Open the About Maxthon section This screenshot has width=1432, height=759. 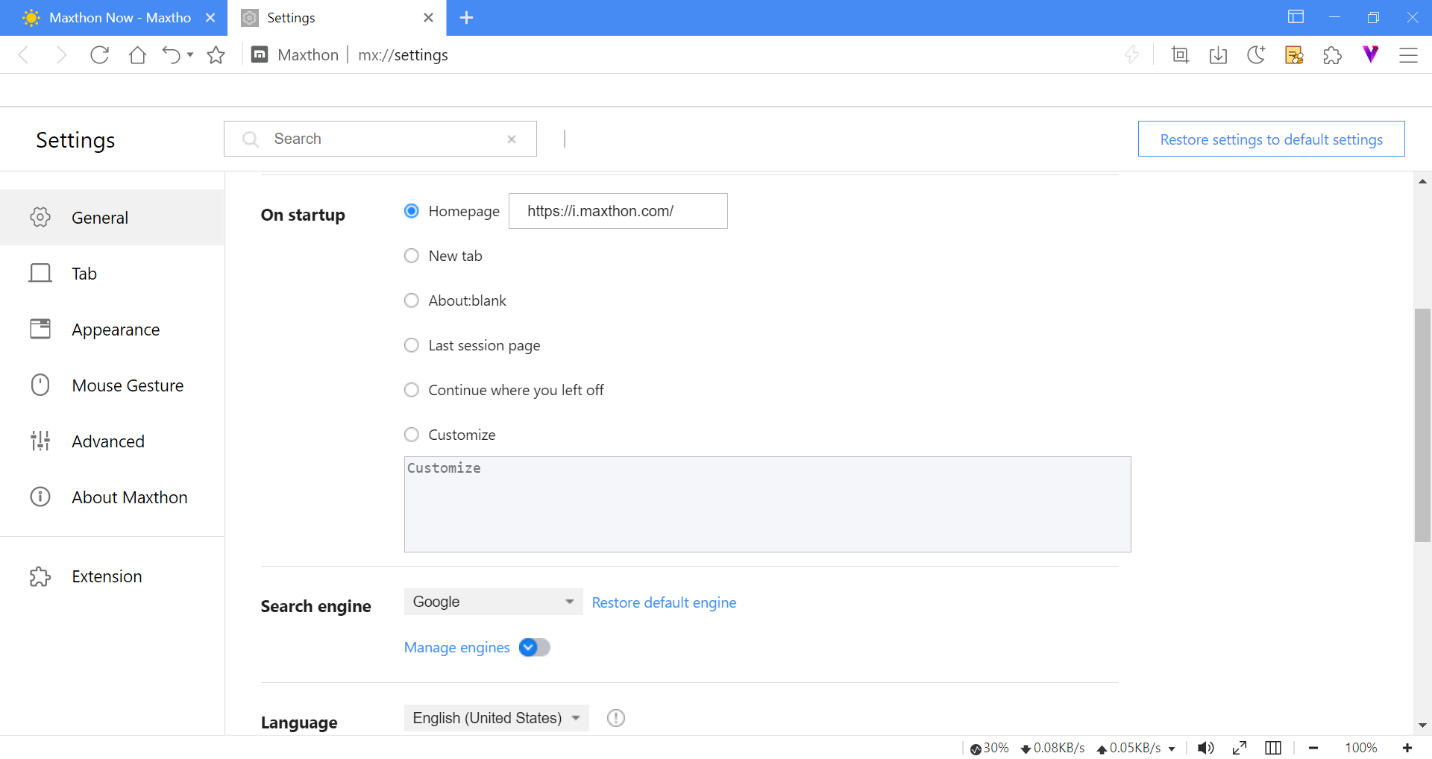pos(112,497)
